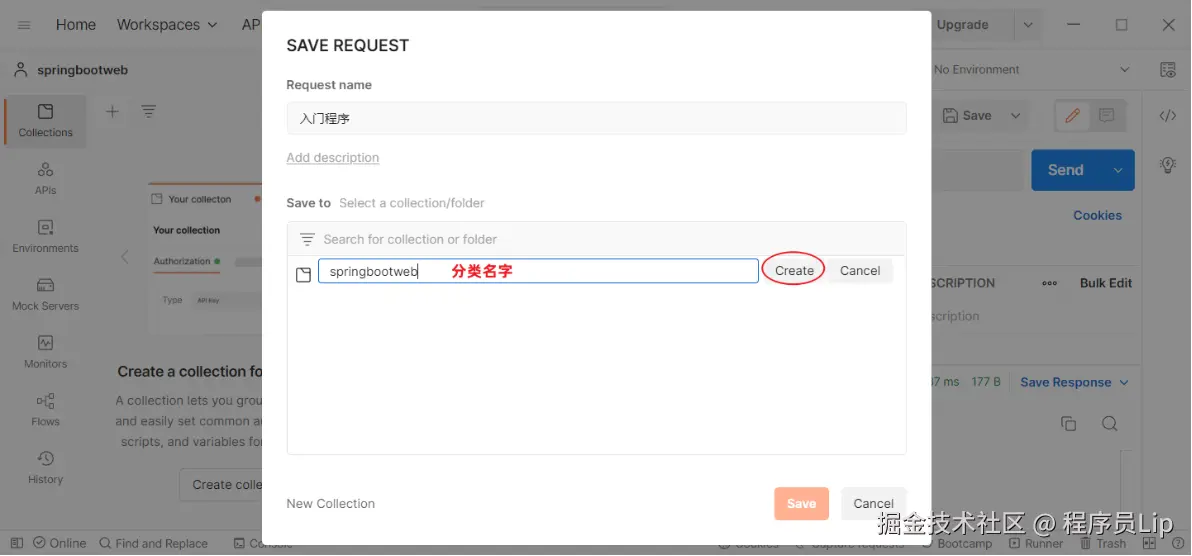Open the Collections sidebar tab

point(46,121)
